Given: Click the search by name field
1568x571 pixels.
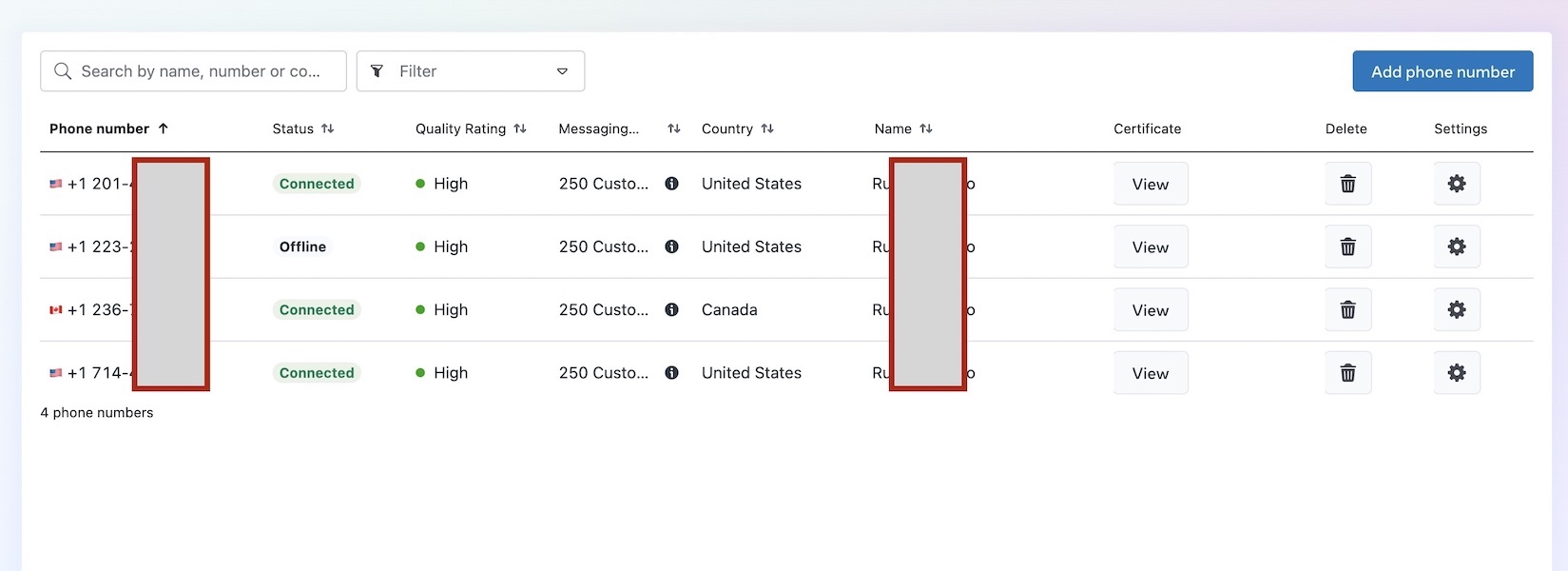Looking at the screenshot, I should coord(193,71).
